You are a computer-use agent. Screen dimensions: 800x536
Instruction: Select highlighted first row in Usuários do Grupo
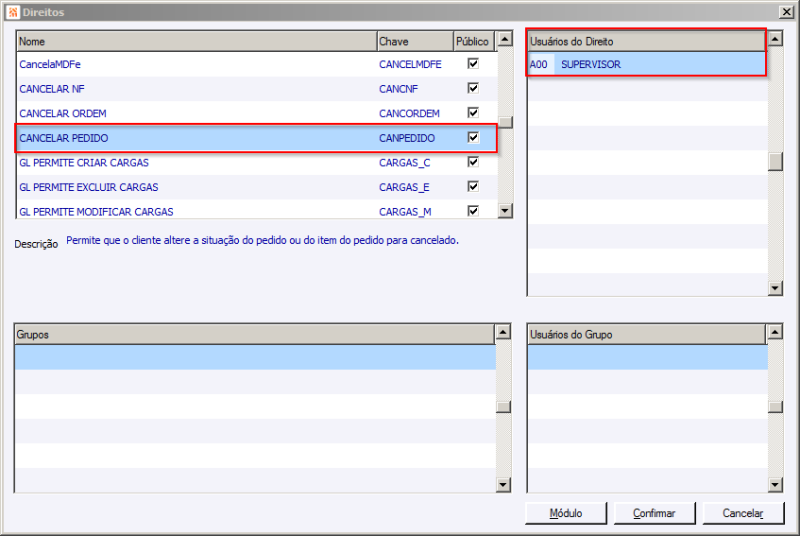(648, 357)
